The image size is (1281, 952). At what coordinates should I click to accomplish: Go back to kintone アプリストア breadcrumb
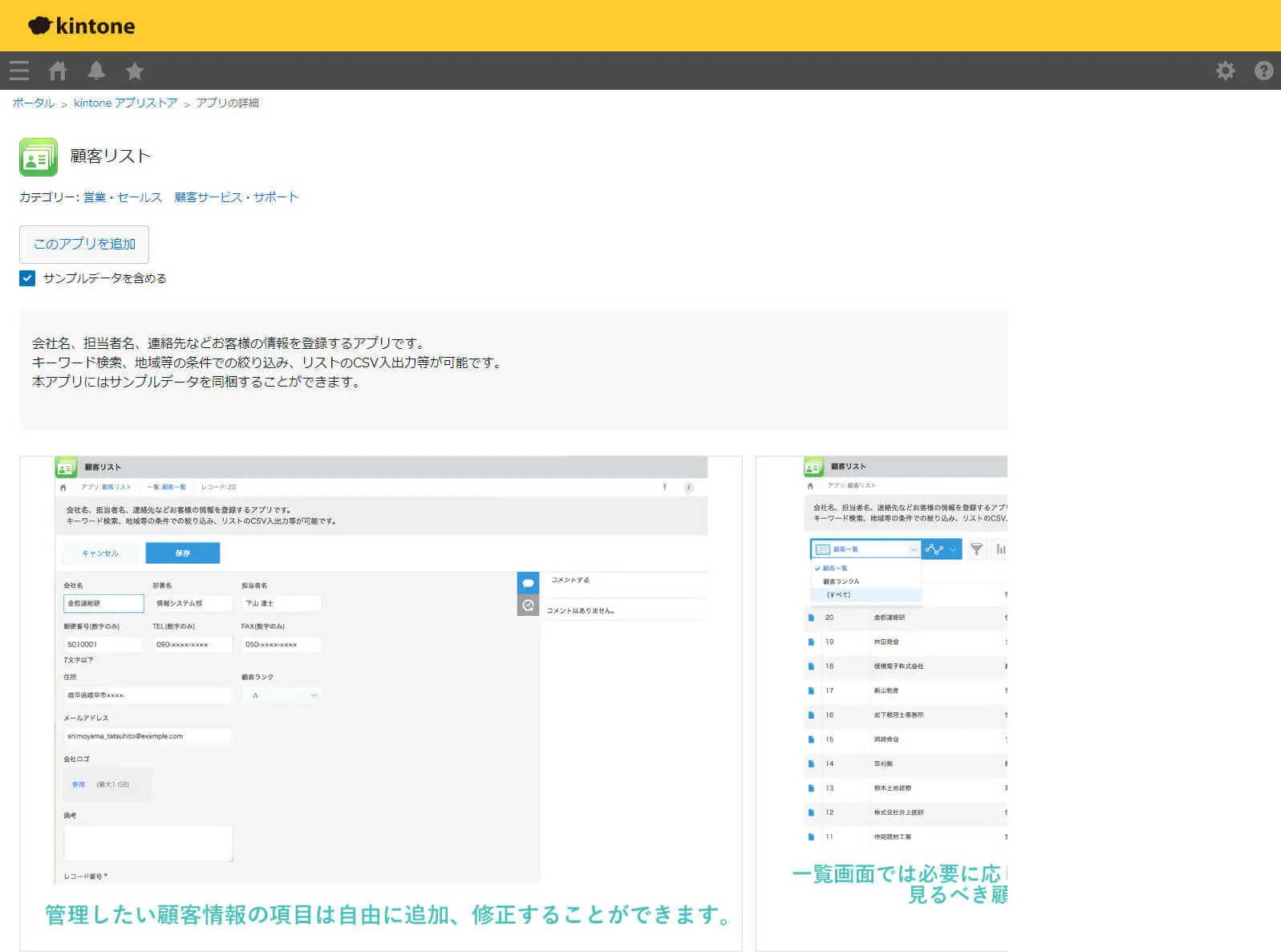(x=126, y=103)
